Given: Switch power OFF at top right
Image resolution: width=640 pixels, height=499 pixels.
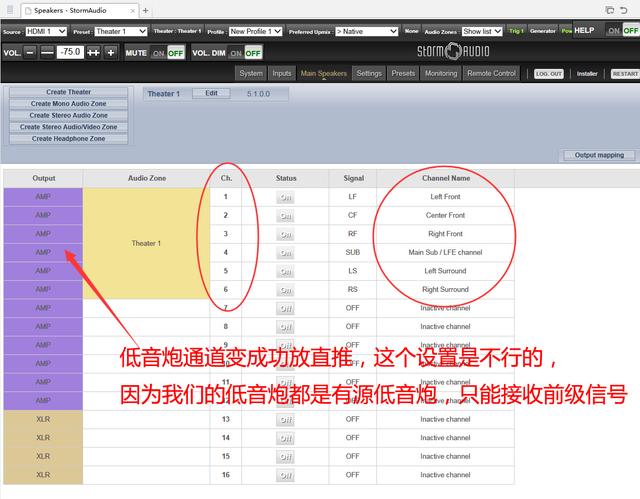Looking at the screenshot, I should click(x=631, y=31).
